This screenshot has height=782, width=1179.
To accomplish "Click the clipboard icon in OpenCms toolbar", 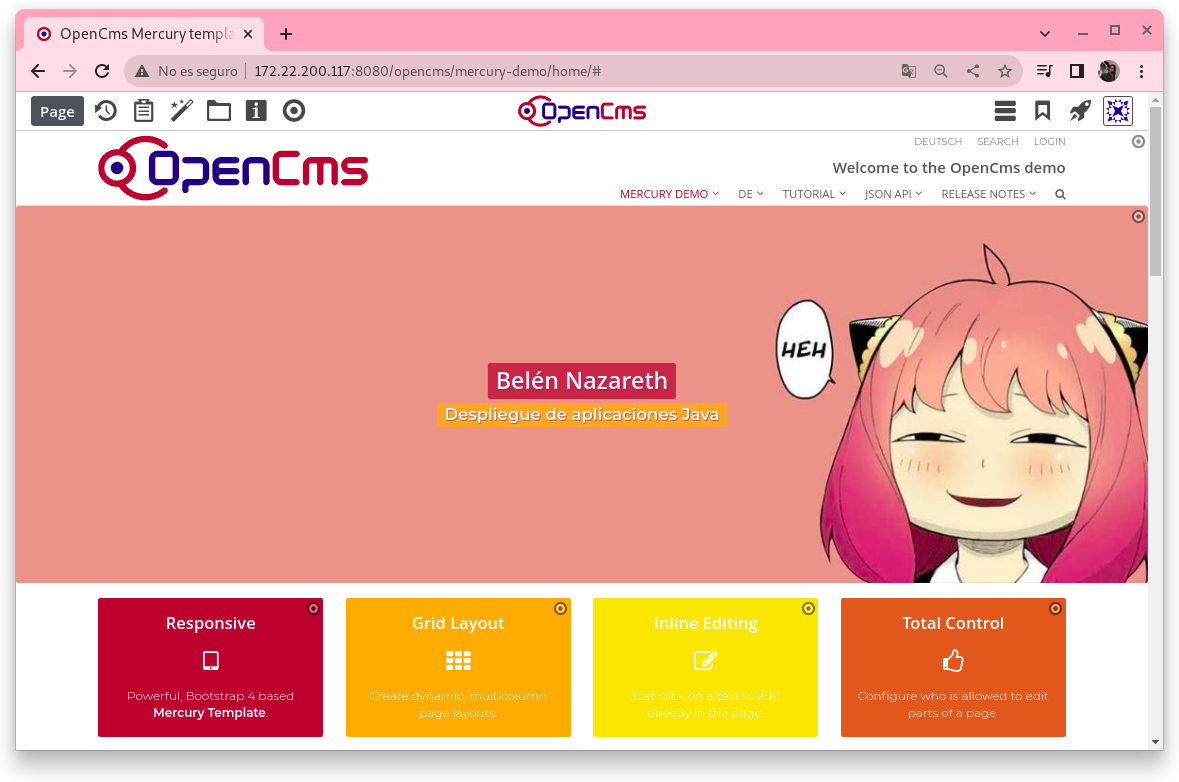I will click(144, 111).
